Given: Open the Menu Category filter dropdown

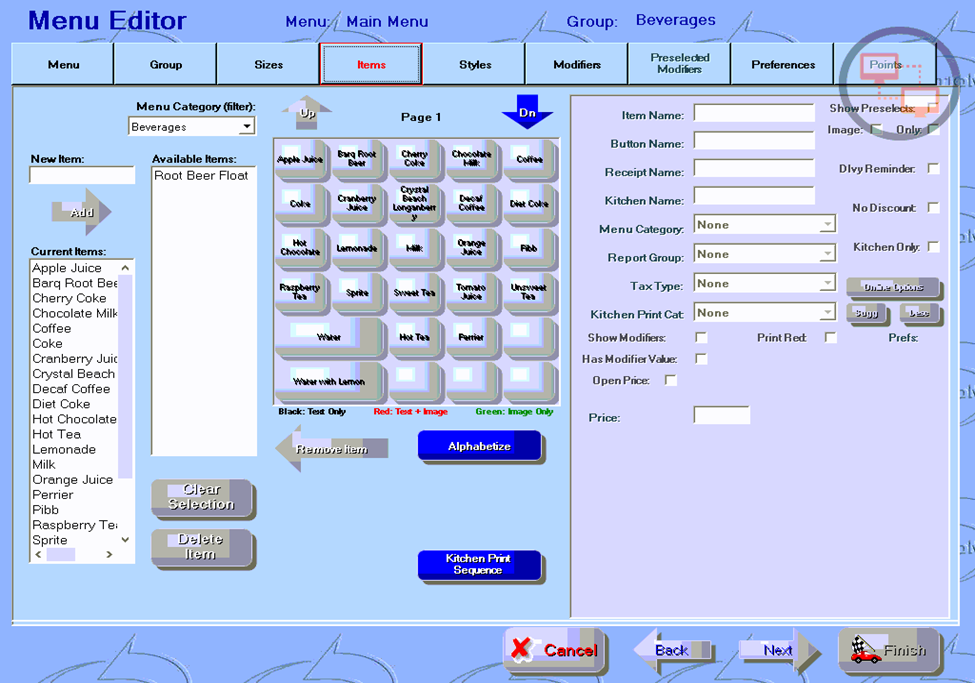Looking at the screenshot, I should [247, 126].
